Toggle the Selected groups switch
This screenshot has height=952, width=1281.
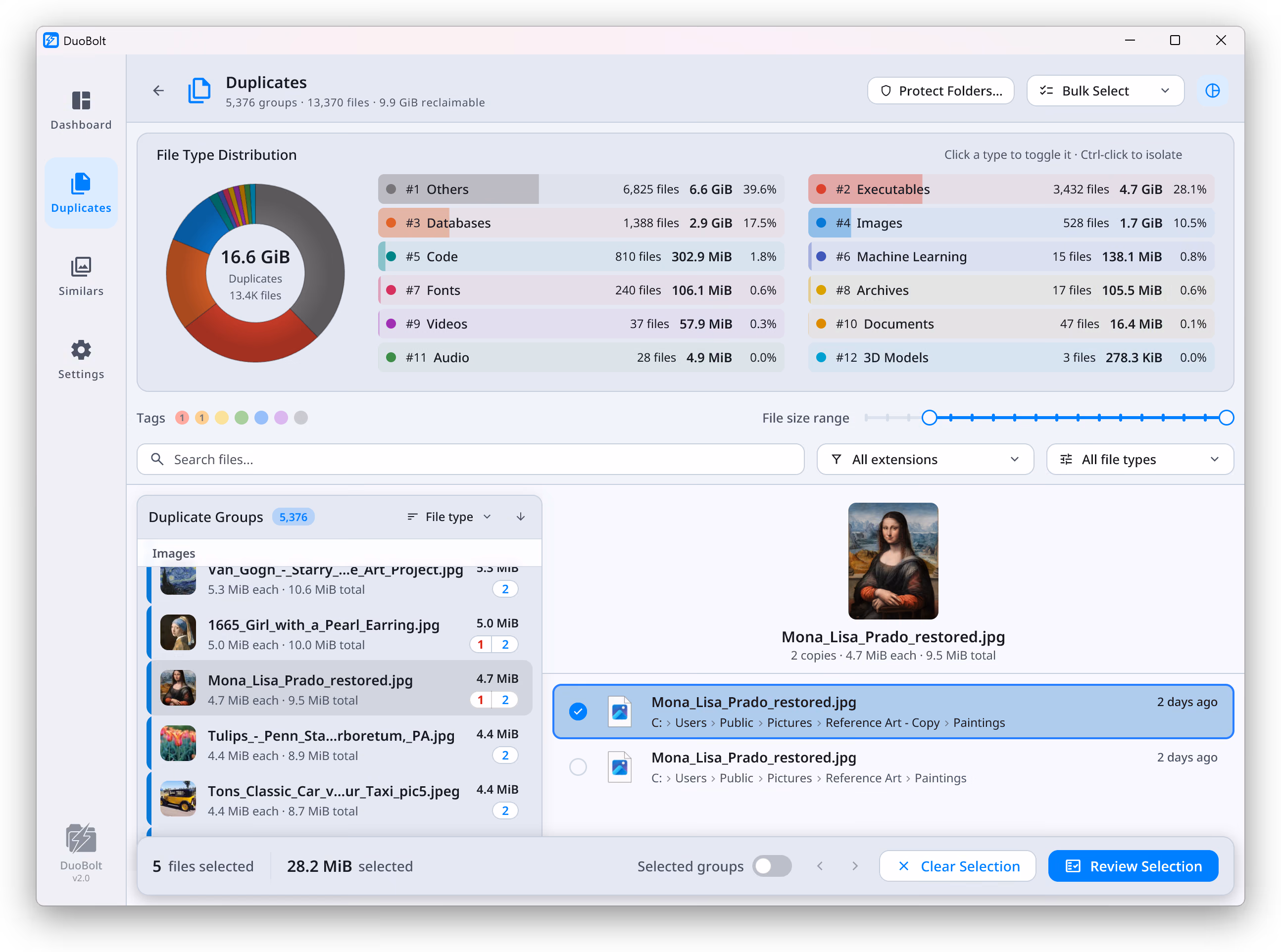pos(771,865)
